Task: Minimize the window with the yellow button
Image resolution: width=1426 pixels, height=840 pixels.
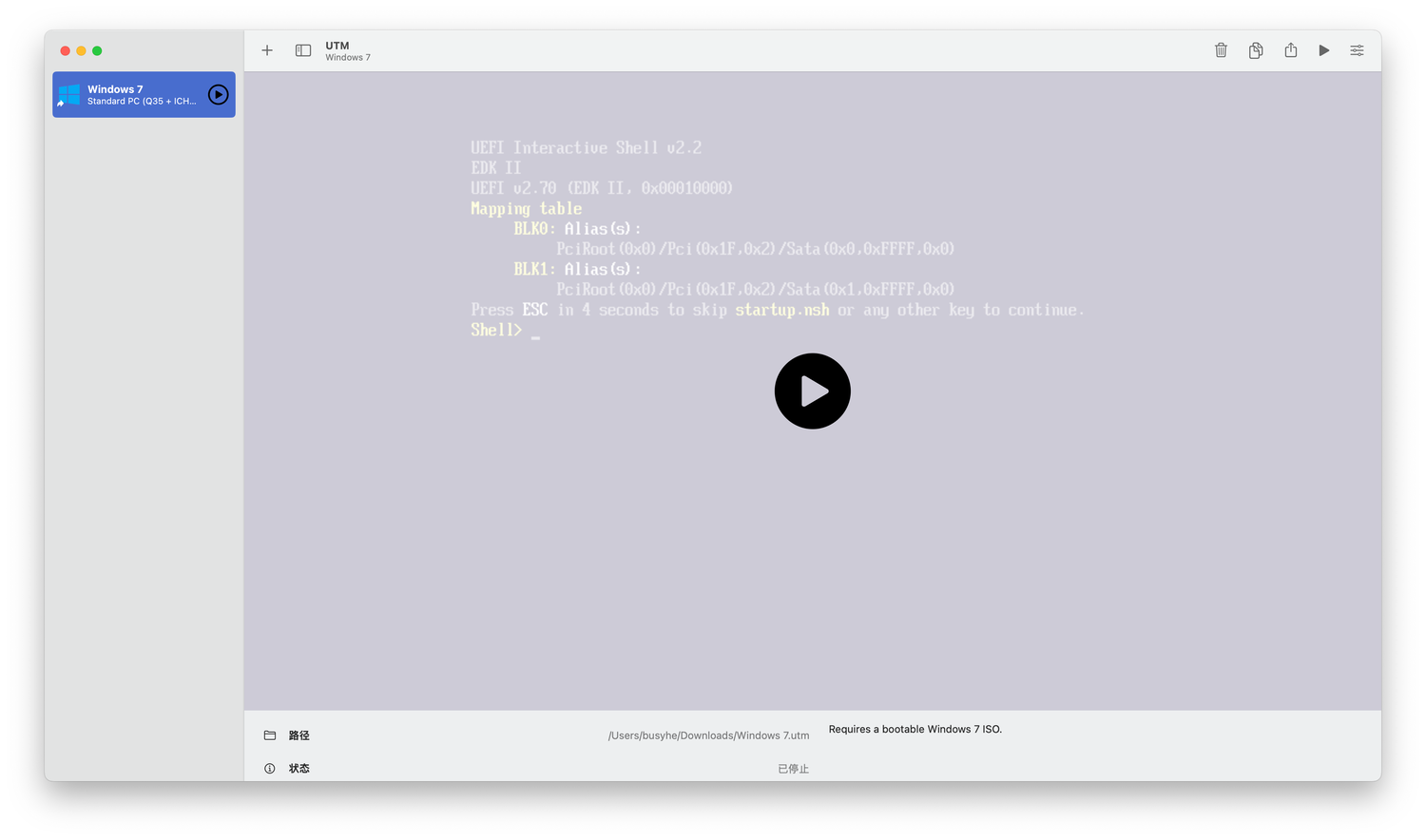Action: click(81, 51)
